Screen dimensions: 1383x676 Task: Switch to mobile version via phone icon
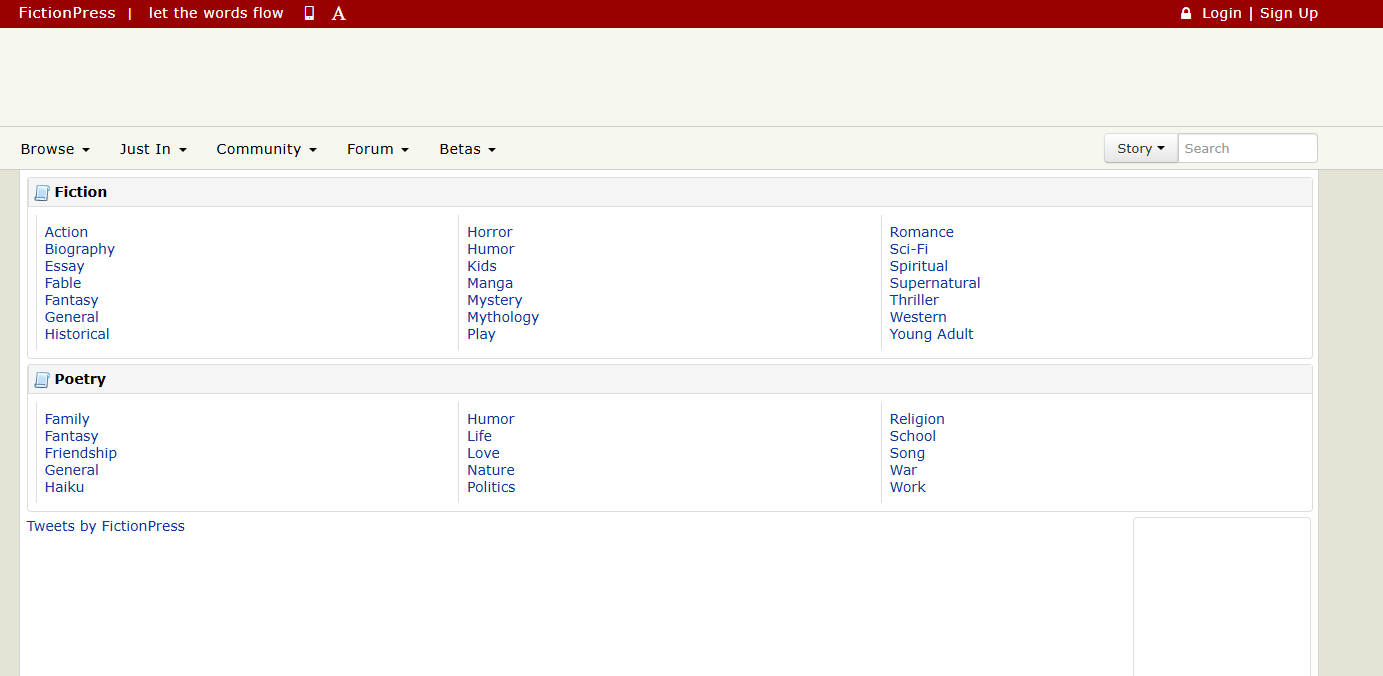coord(309,13)
